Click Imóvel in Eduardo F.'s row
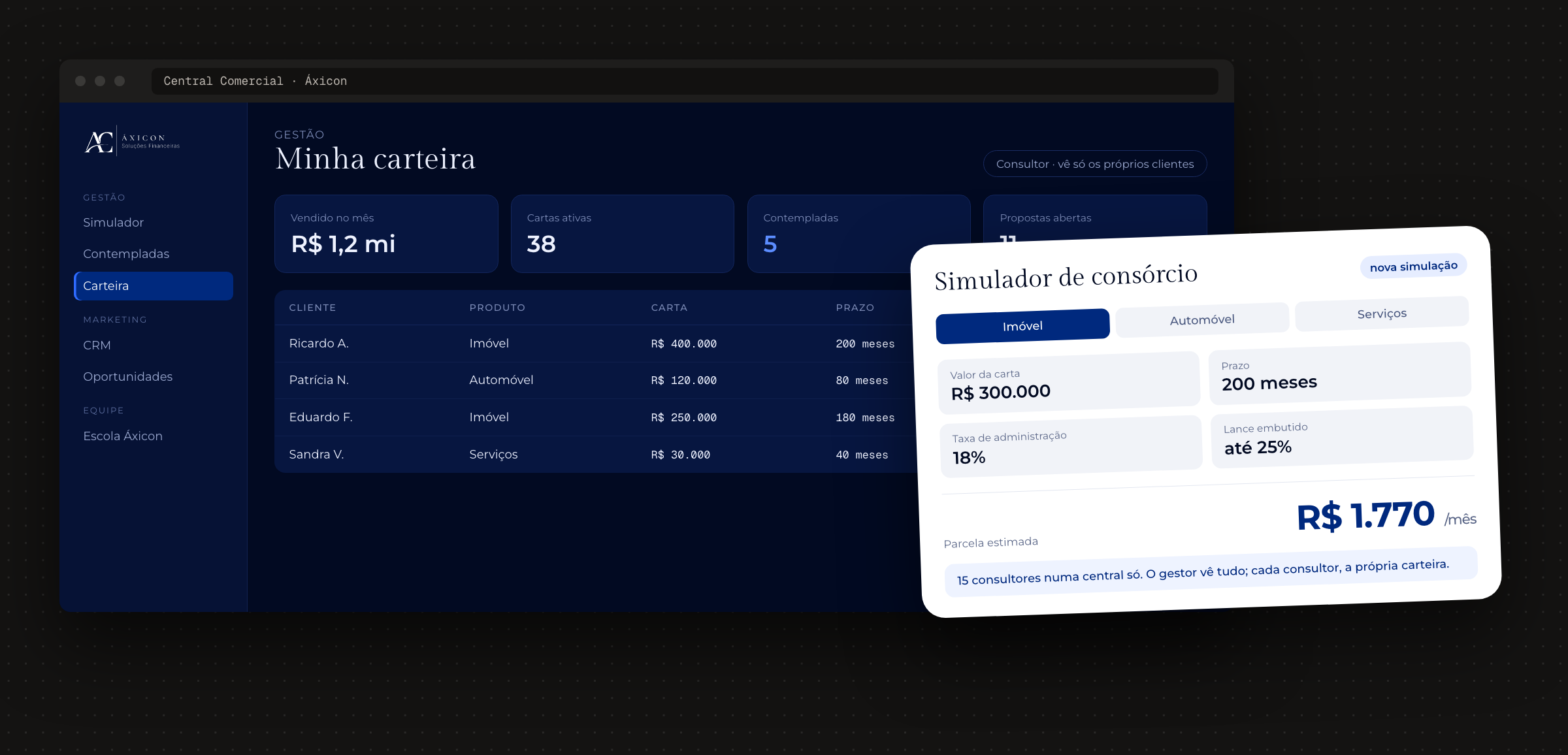This screenshot has height=755, width=1568. tap(489, 417)
